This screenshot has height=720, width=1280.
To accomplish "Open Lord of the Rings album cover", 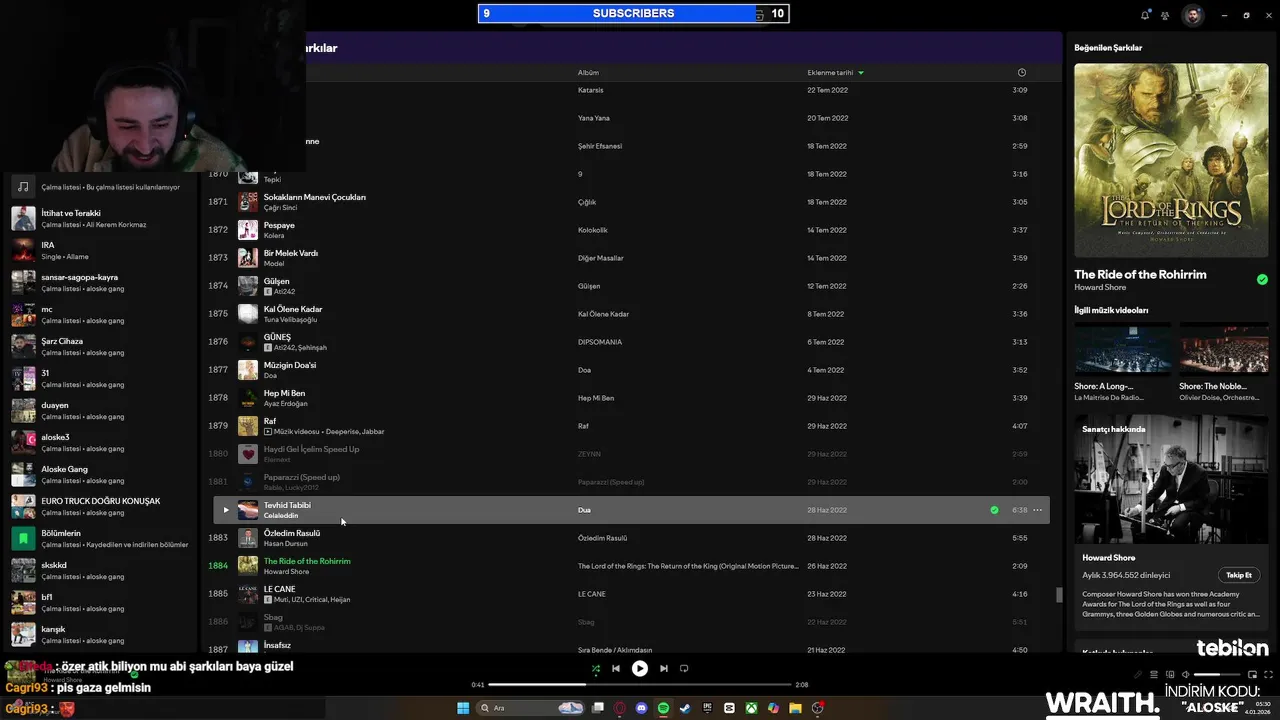I will [x=1171, y=161].
